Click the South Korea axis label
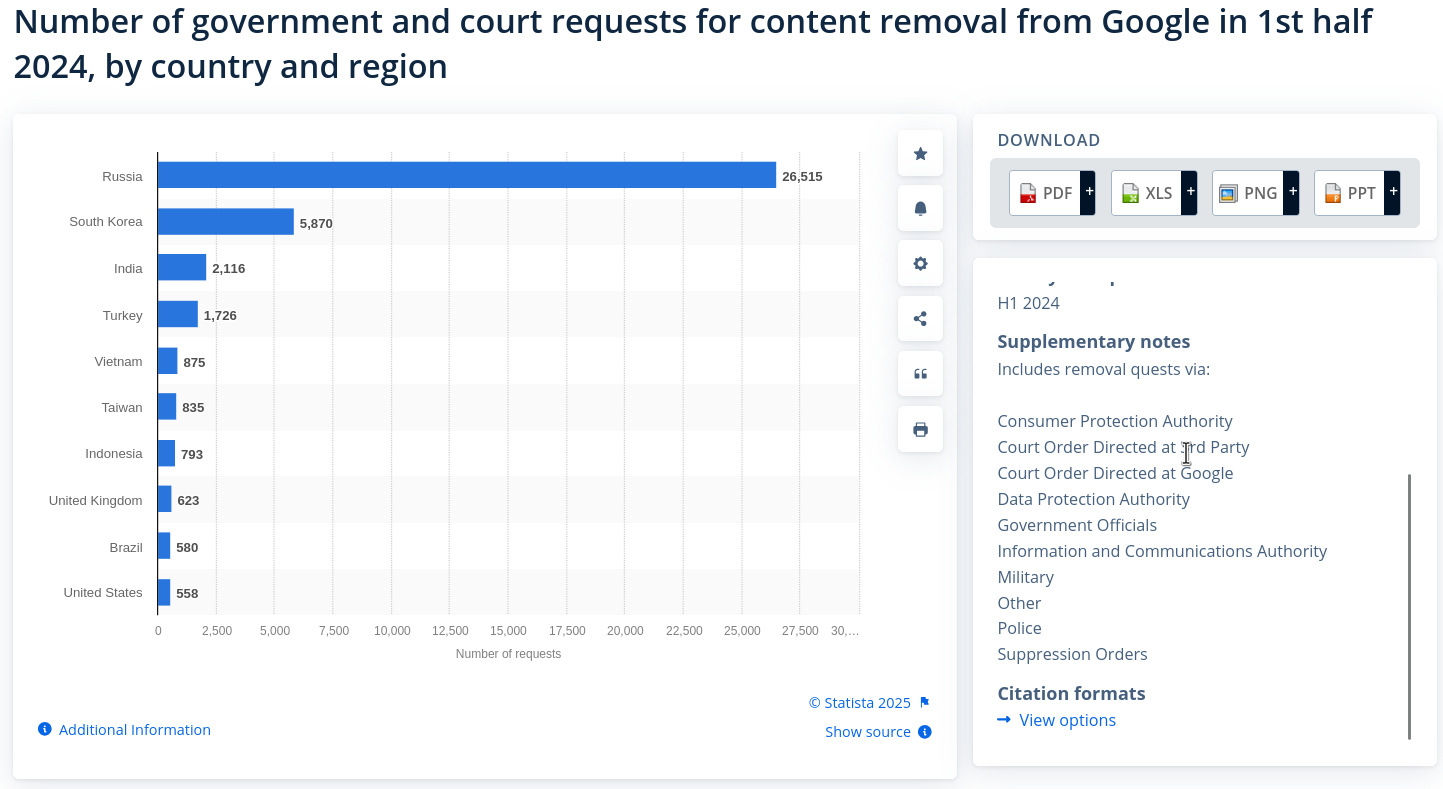Image resolution: width=1443 pixels, height=789 pixels. tap(106, 221)
